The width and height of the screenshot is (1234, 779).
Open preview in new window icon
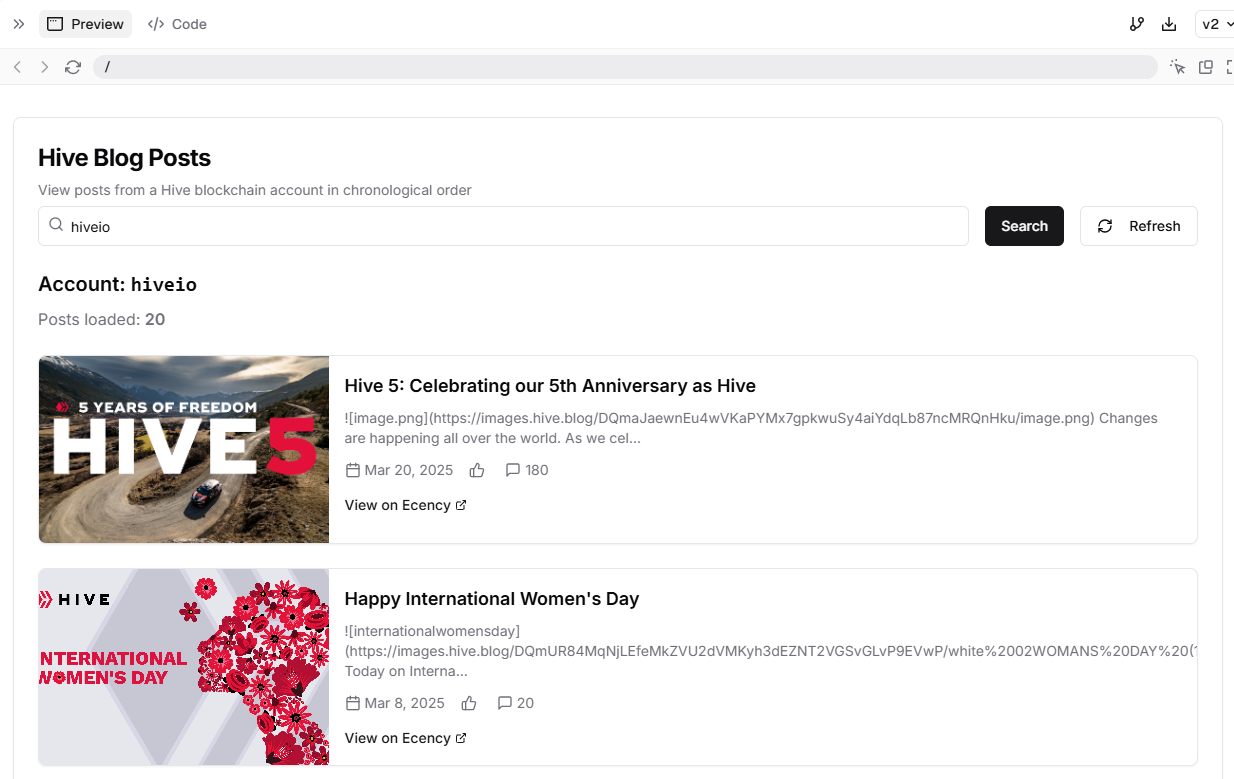(x=1206, y=67)
